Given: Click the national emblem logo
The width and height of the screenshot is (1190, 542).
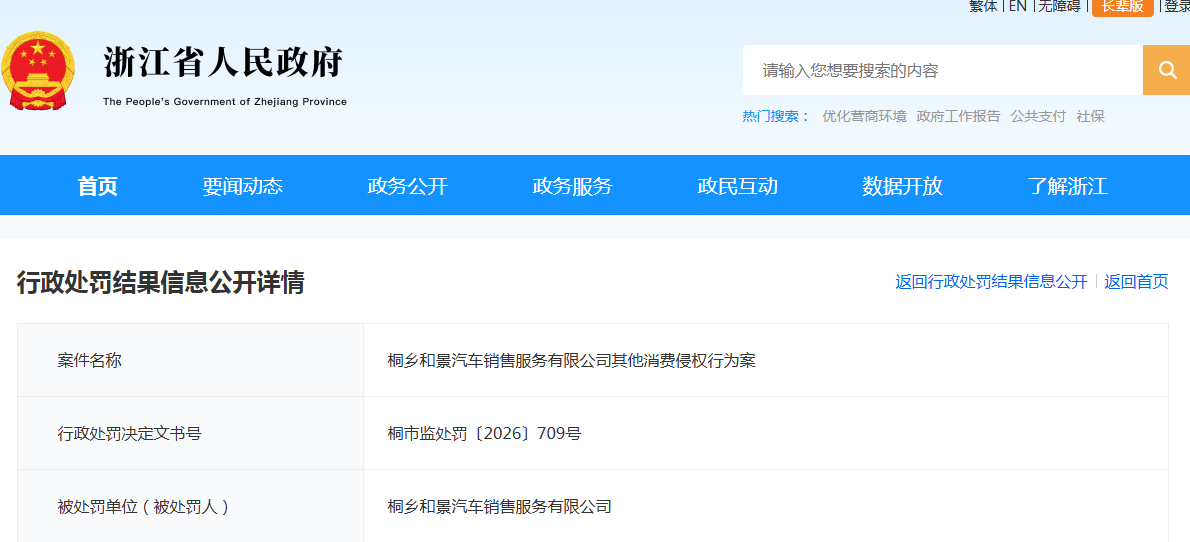Looking at the screenshot, I should (x=38, y=70).
